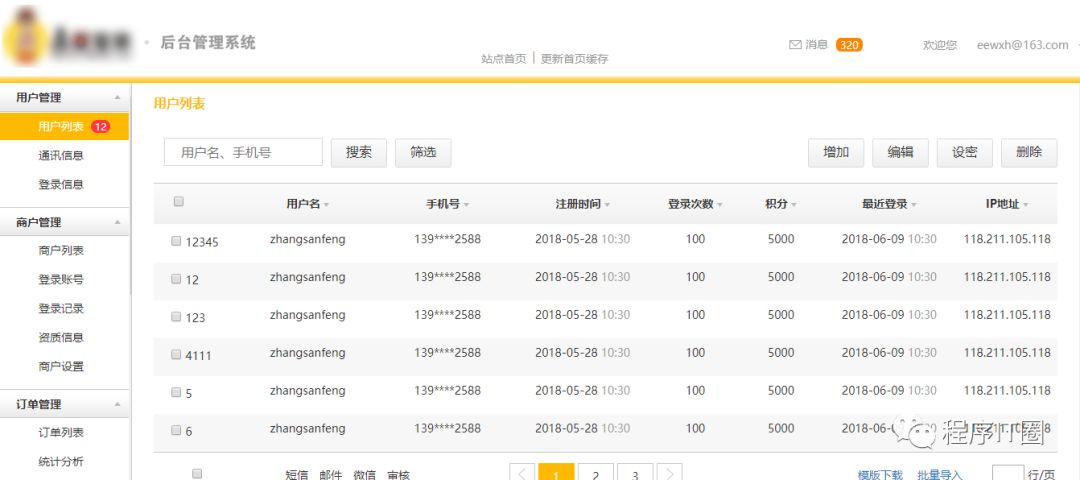Select 用户列表 in the sidebar
This screenshot has width=1080, height=480.
point(64,127)
